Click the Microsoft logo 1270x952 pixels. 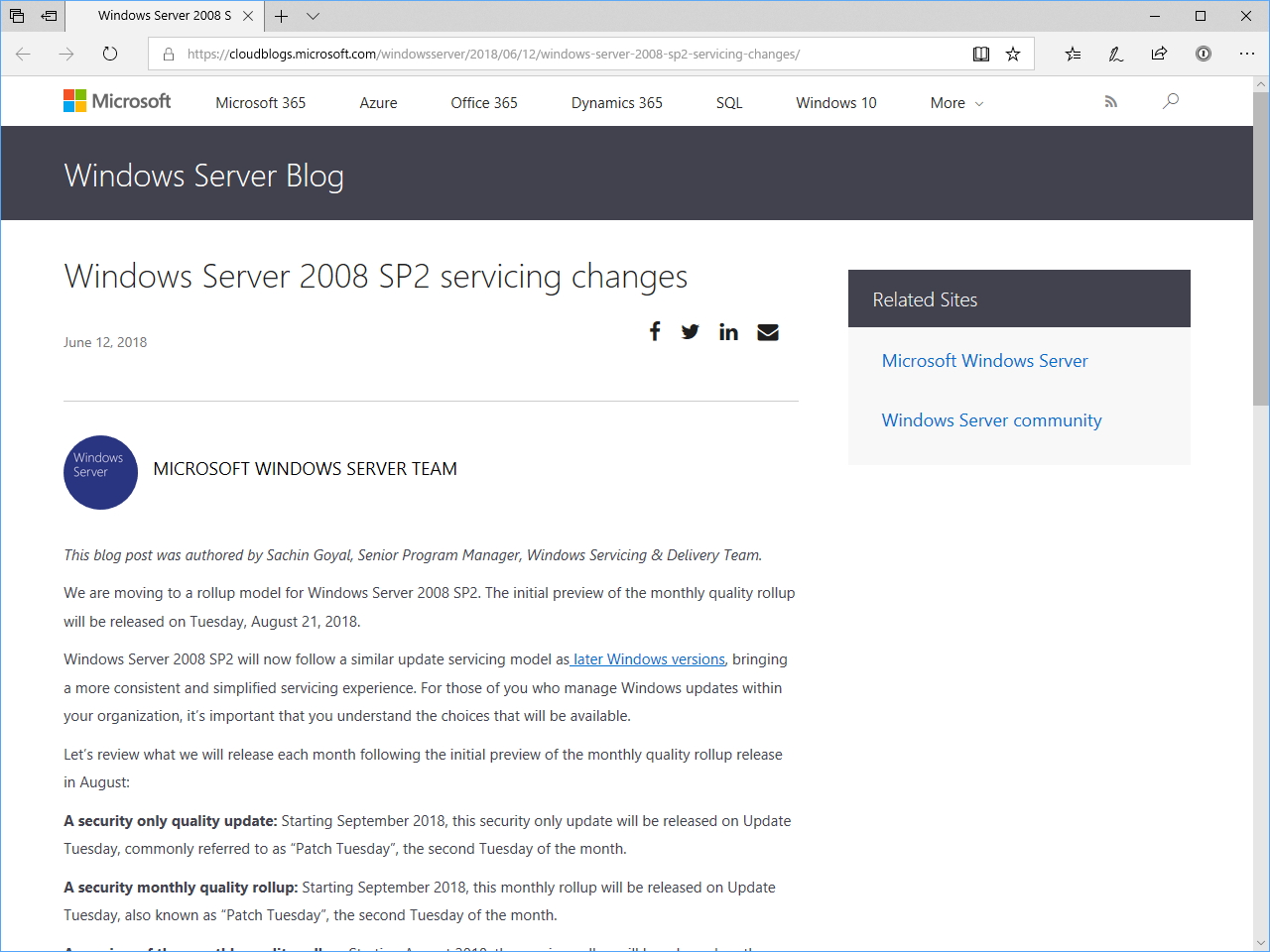[116, 101]
